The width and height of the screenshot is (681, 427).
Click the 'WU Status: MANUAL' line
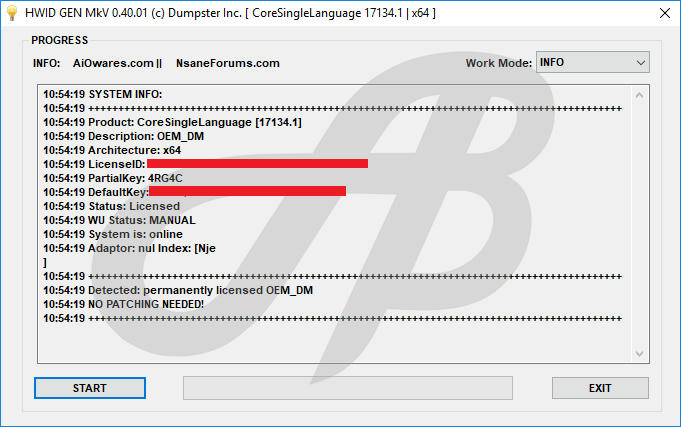[x=119, y=220]
